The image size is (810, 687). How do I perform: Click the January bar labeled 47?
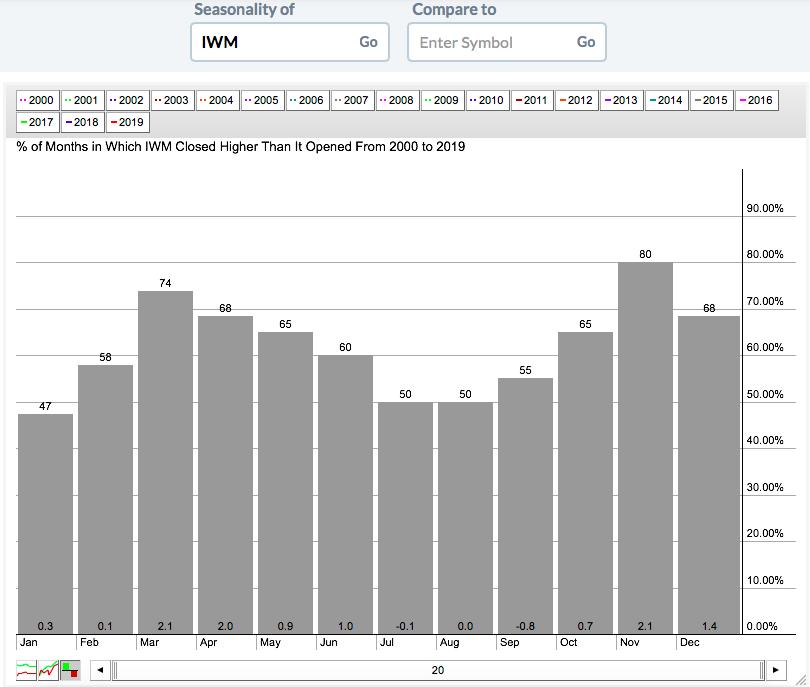pyautogui.click(x=45, y=524)
